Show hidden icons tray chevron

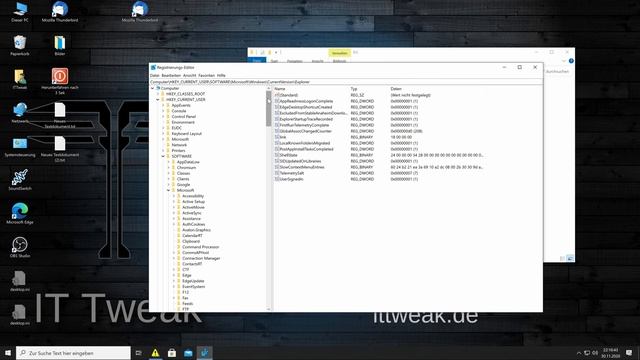[x=579, y=353]
